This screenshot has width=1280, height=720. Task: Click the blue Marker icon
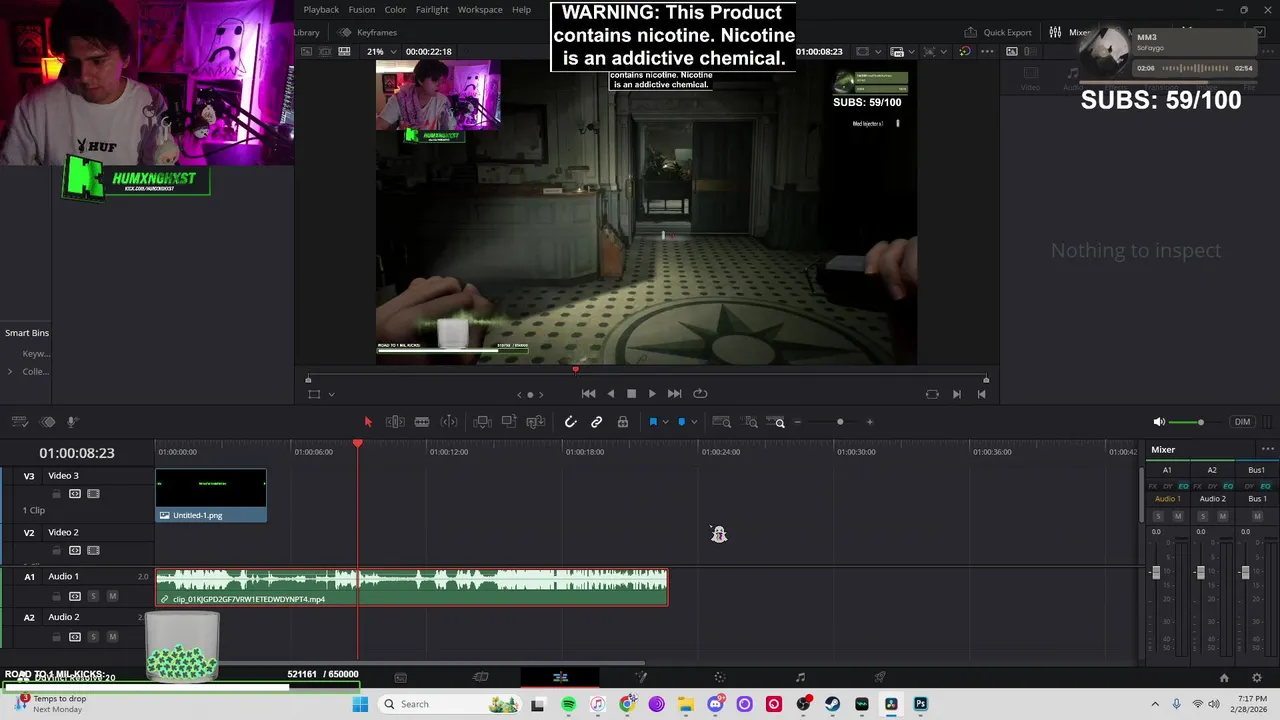(682, 422)
